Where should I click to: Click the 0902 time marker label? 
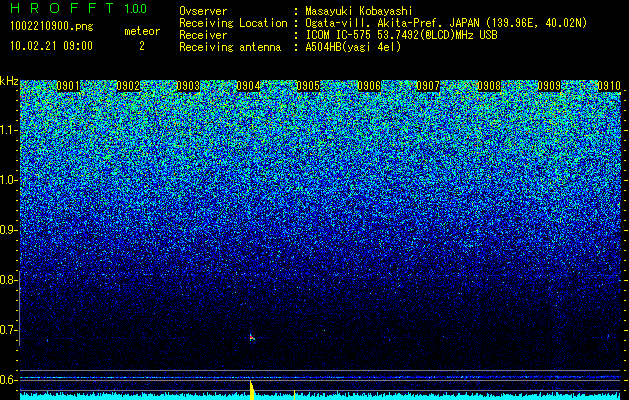coord(128,86)
